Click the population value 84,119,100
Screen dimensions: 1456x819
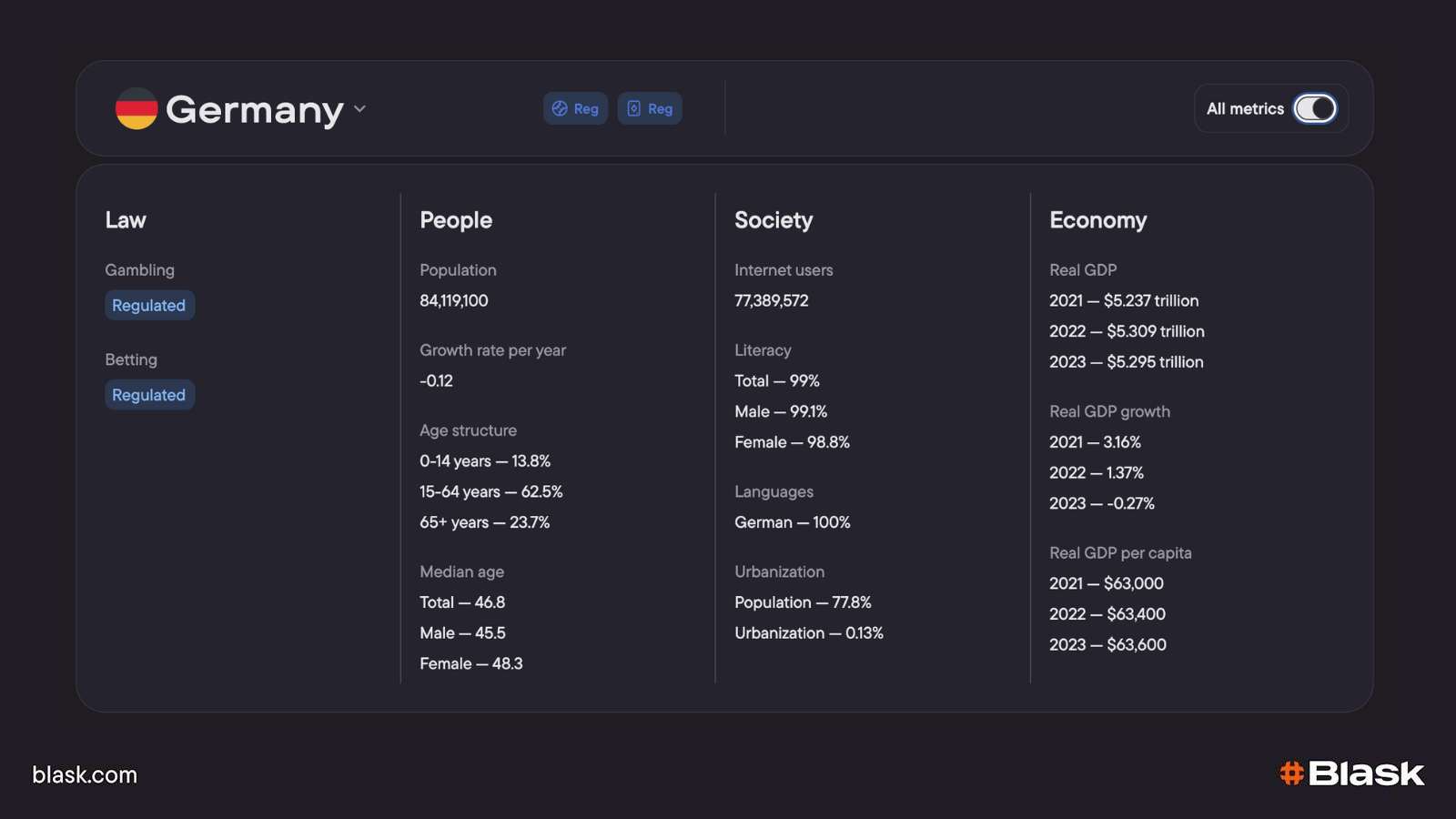pyautogui.click(x=454, y=300)
